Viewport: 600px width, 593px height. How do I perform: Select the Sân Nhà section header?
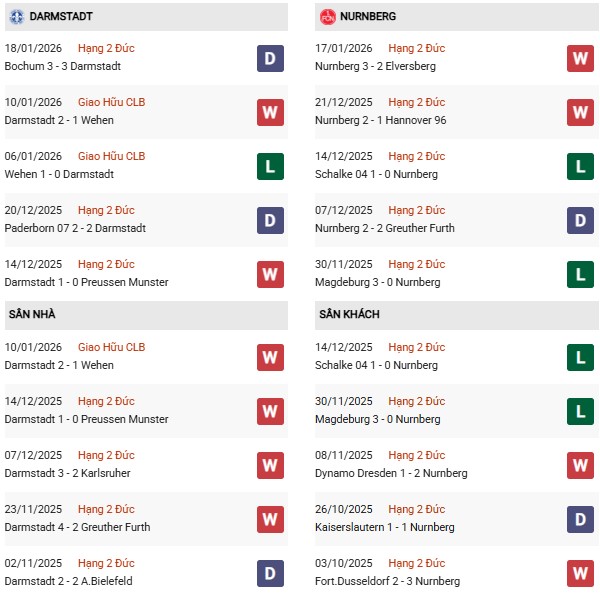(x=33, y=315)
